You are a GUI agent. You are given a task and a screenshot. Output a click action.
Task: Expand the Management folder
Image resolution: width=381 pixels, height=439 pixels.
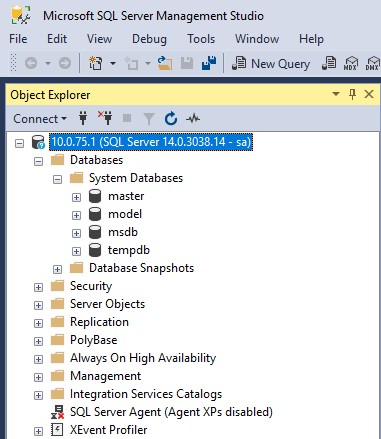(39, 378)
